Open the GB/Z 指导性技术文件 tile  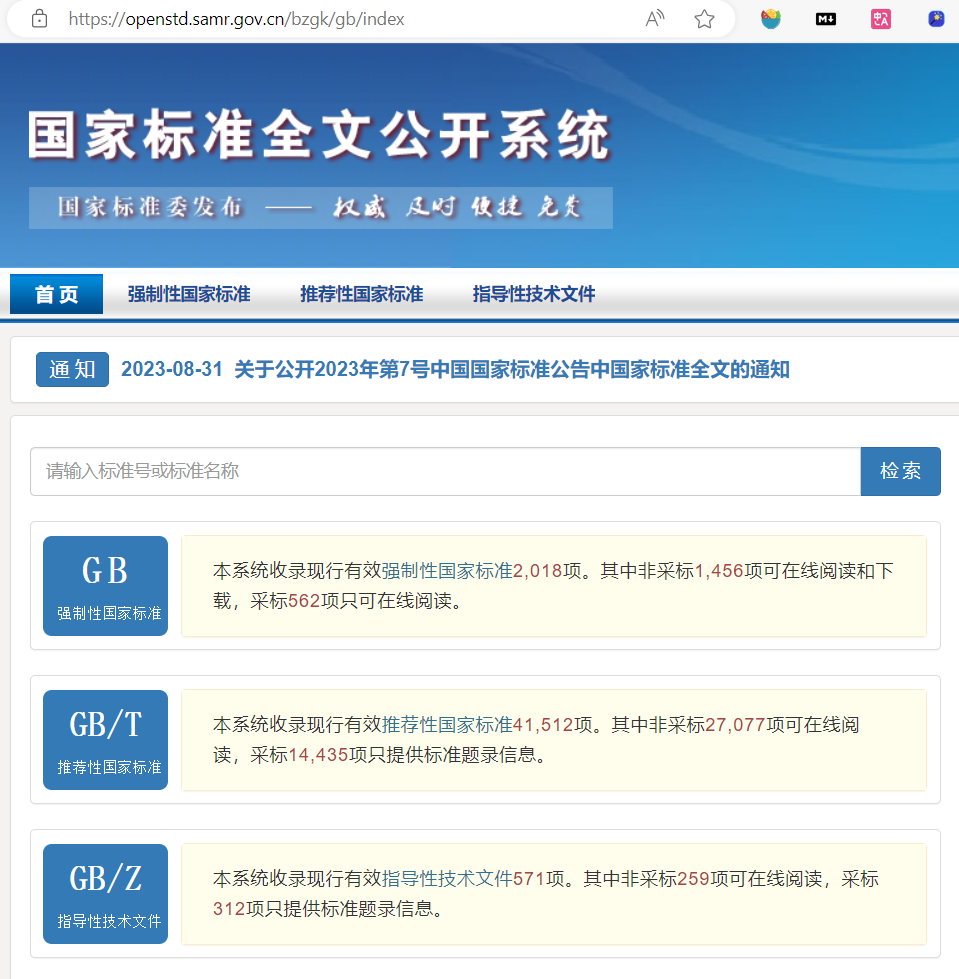coord(106,894)
